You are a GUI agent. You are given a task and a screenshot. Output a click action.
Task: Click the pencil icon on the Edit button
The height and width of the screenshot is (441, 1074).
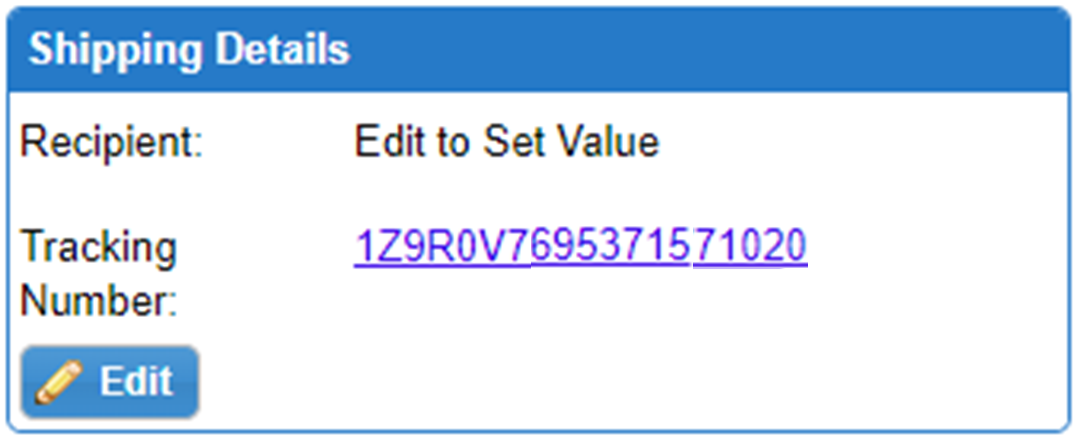(62, 382)
